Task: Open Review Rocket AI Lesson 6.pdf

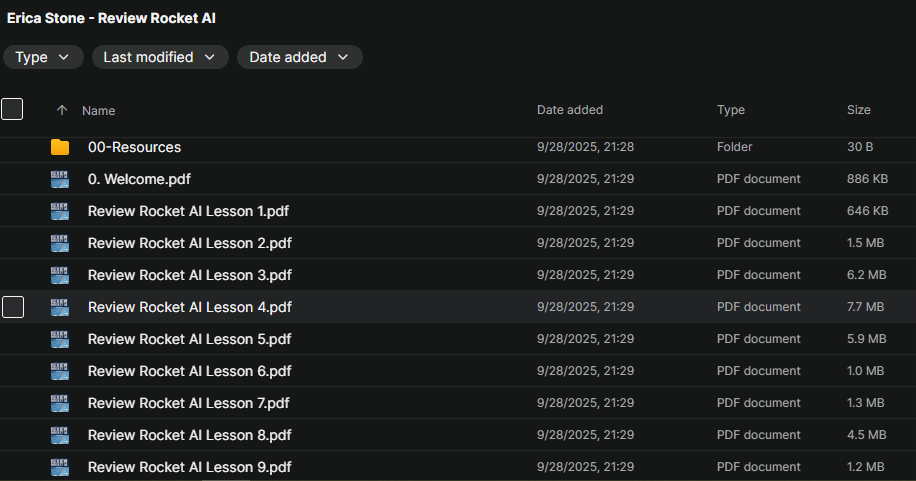Action: 190,371
